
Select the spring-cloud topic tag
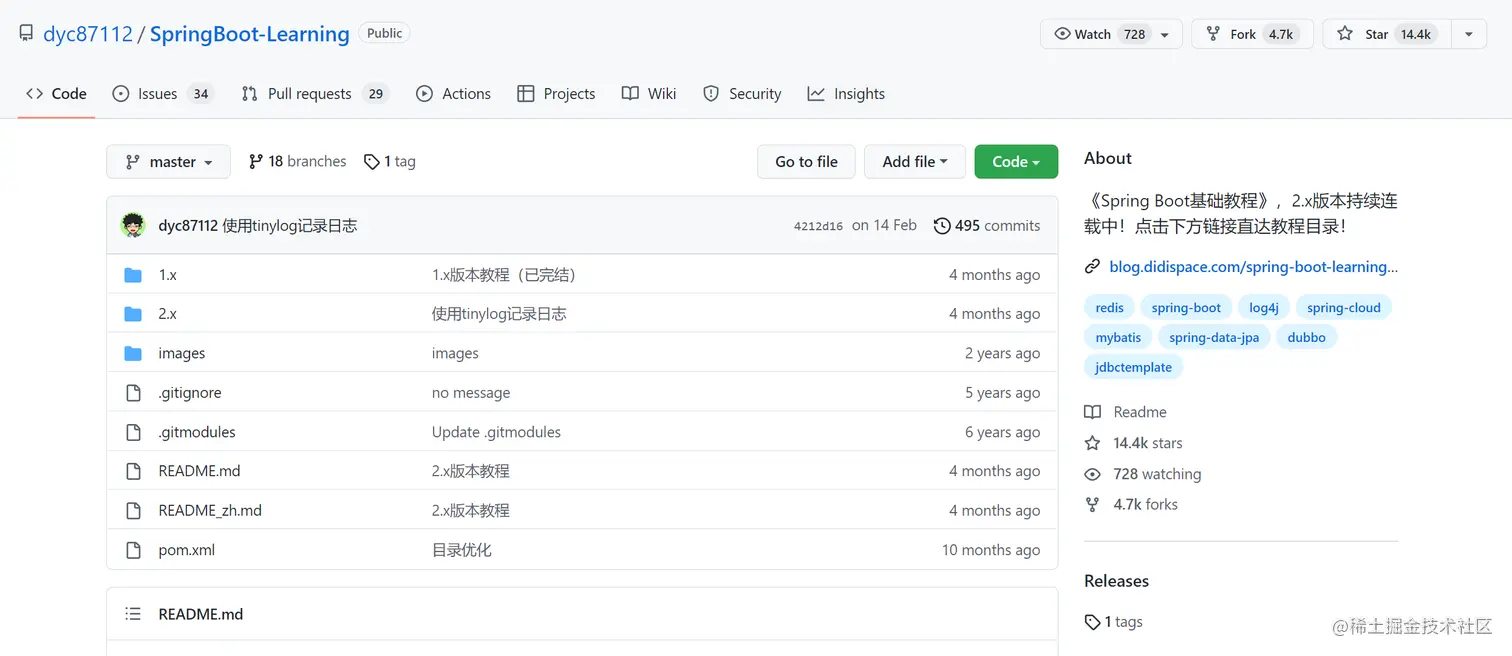[1343, 308]
